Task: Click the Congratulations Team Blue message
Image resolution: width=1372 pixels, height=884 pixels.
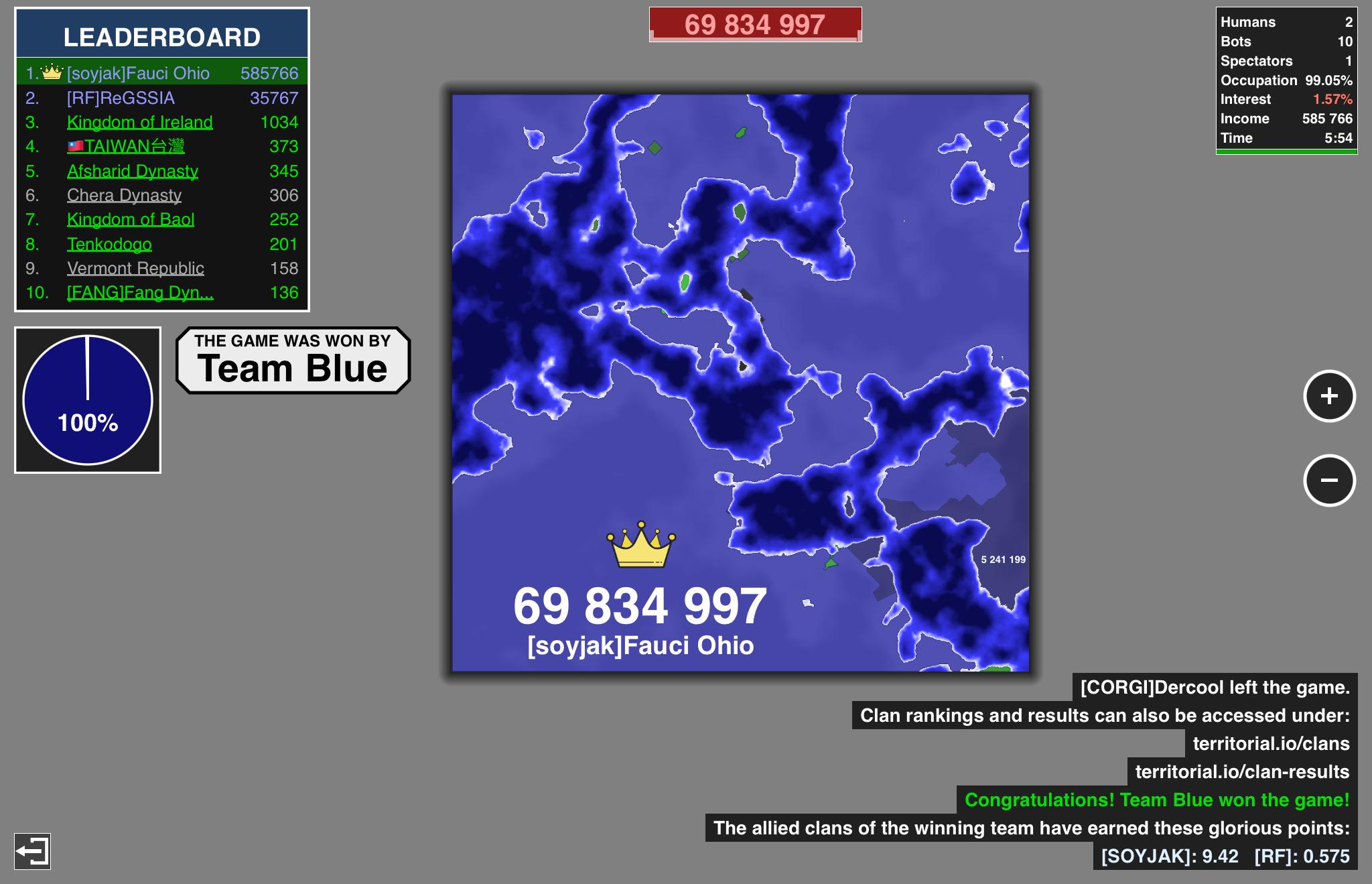Action: point(1156,800)
